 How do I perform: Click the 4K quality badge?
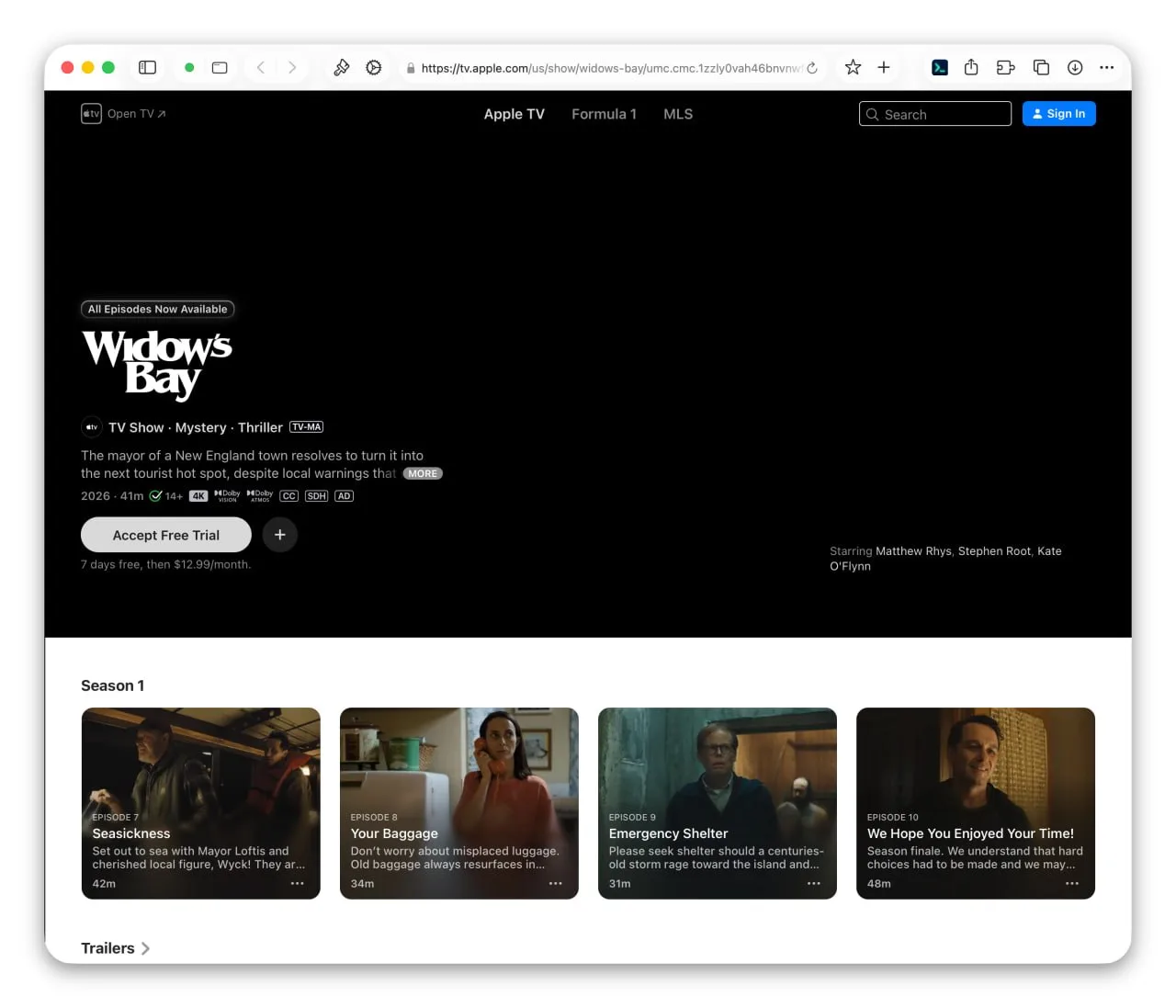(x=198, y=496)
